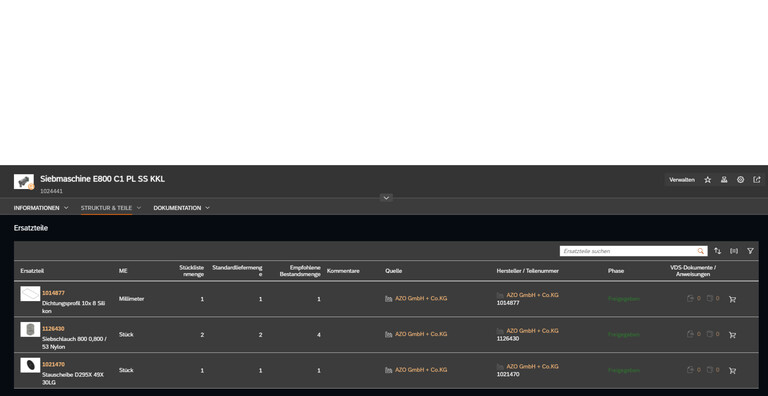Open the thumbnail of Siebschlauch part 1126430
This screenshot has width=768, height=396.
coord(30,329)
